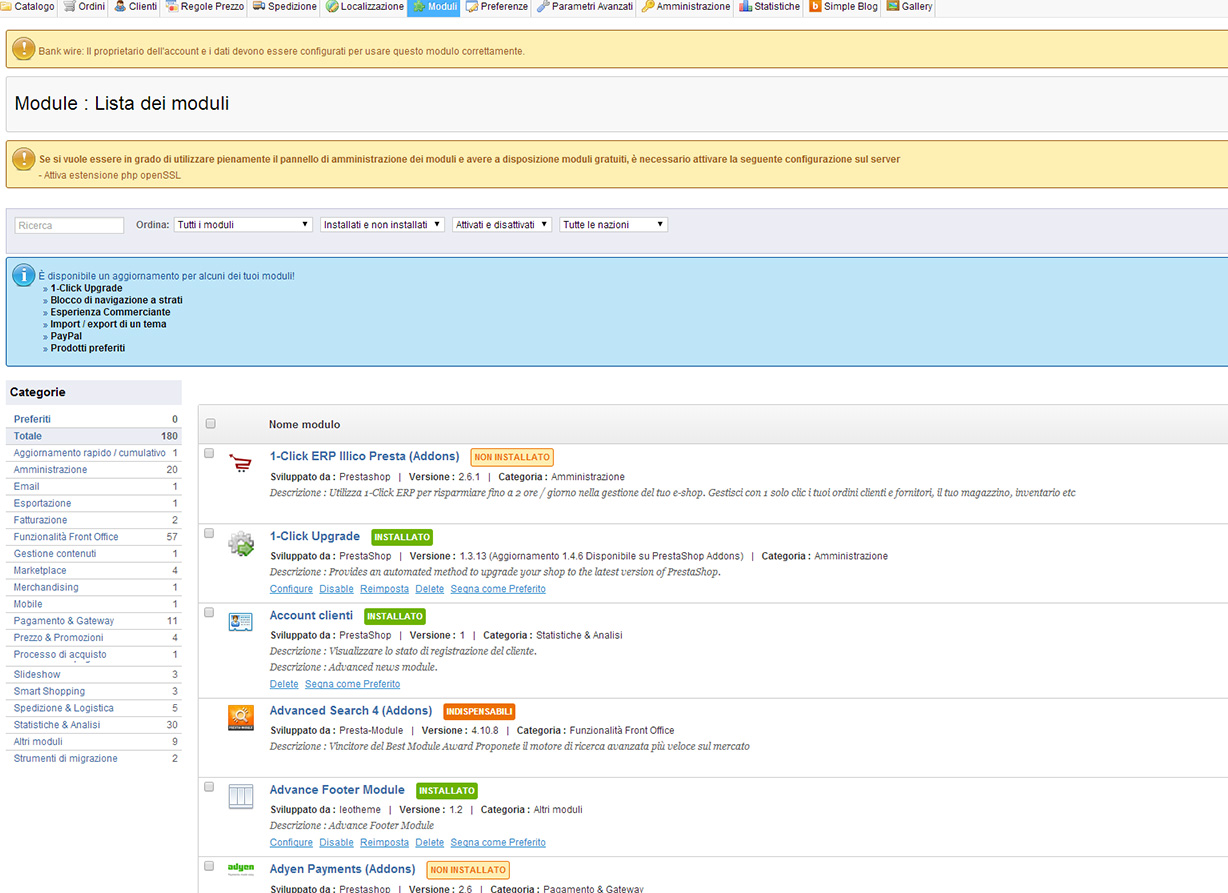Go to the Regole Prezzo tab
Screen dimensions: 1228x893
tap(205, 7)
